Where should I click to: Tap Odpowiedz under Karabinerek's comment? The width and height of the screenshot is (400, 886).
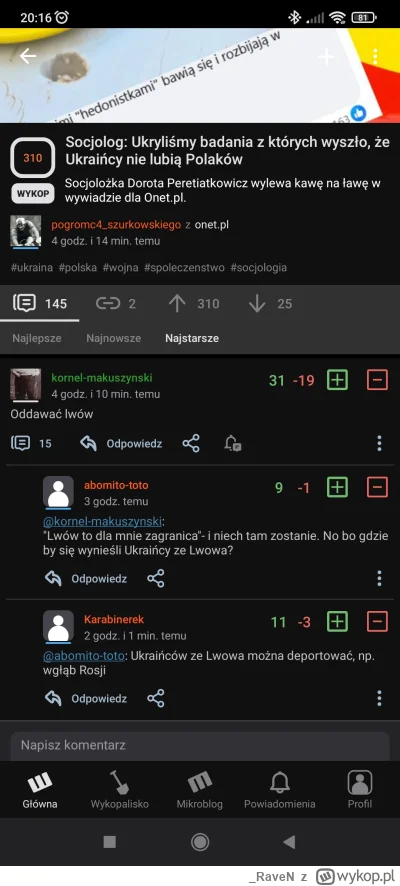tap(86, 698)
